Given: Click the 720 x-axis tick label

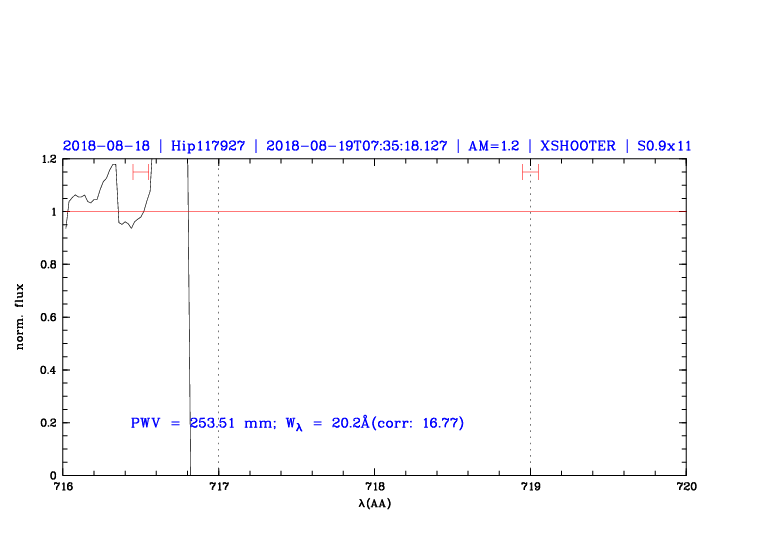Looking at the screenshot, I should pos(686,487).
